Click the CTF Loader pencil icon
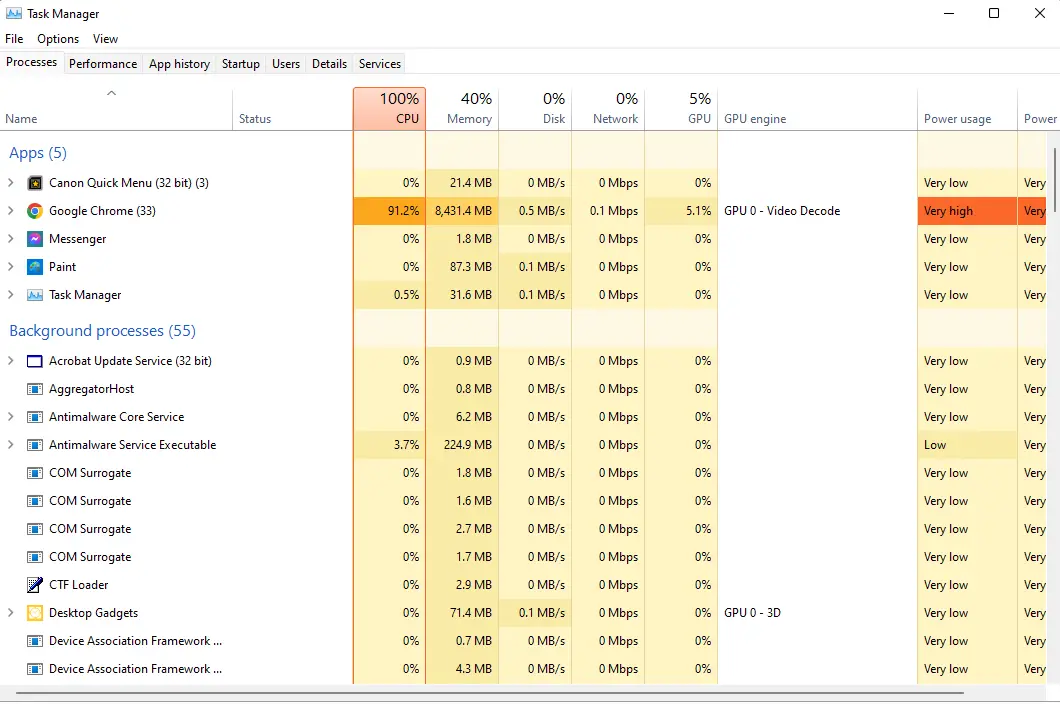The width and height of the screenshot is (1060, 709). [34, 585]
